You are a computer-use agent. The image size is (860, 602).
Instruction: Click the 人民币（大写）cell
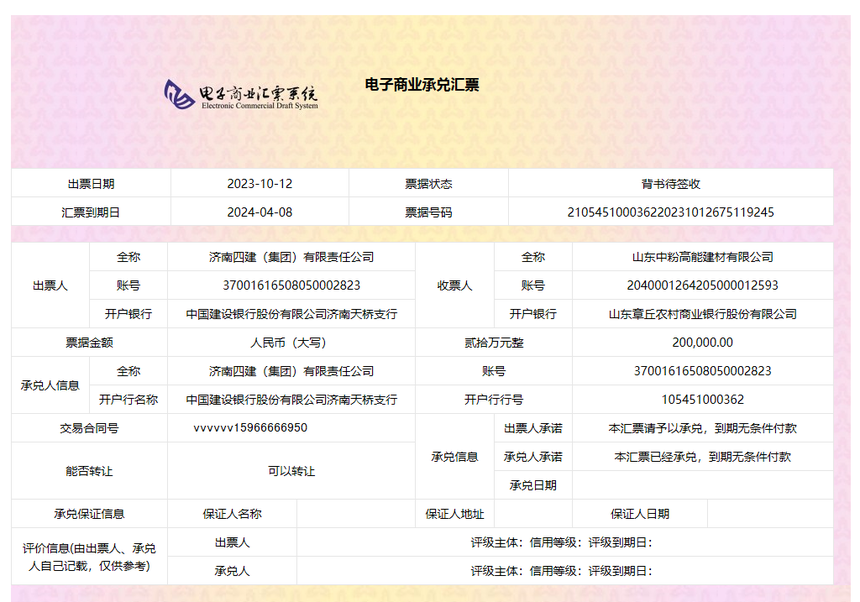(x=291, y=342)
